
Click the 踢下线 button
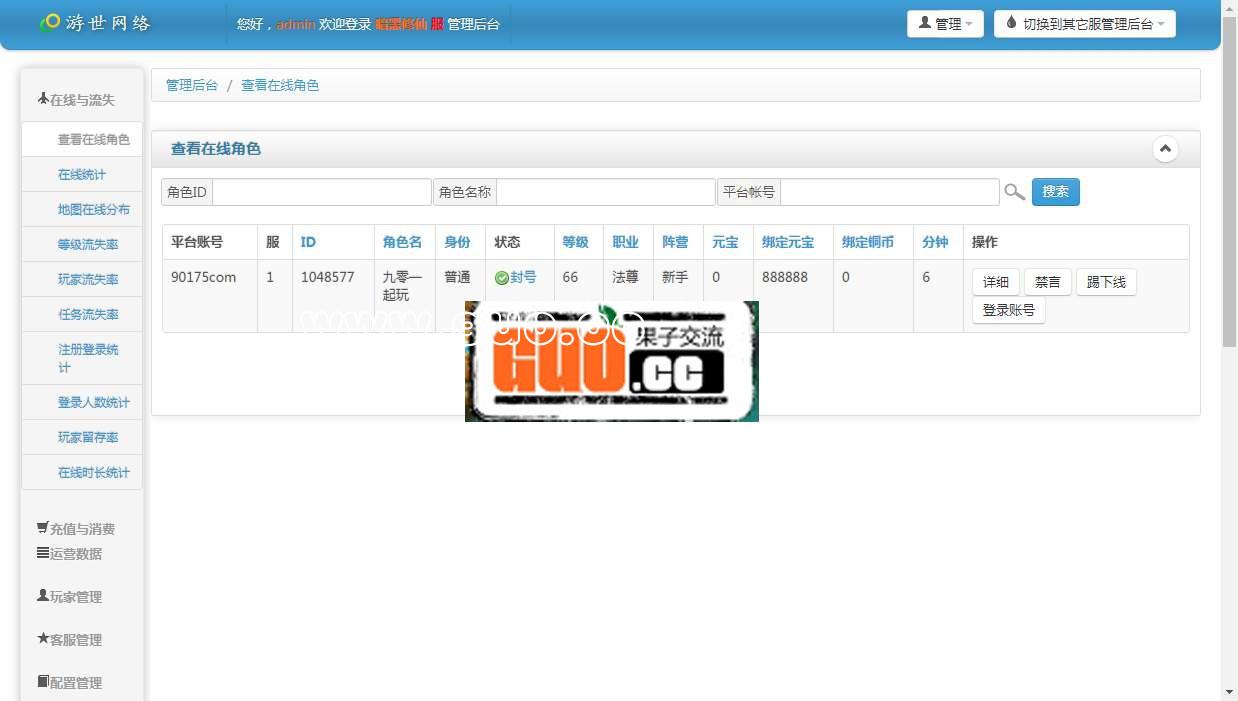tap(1106, 282)
